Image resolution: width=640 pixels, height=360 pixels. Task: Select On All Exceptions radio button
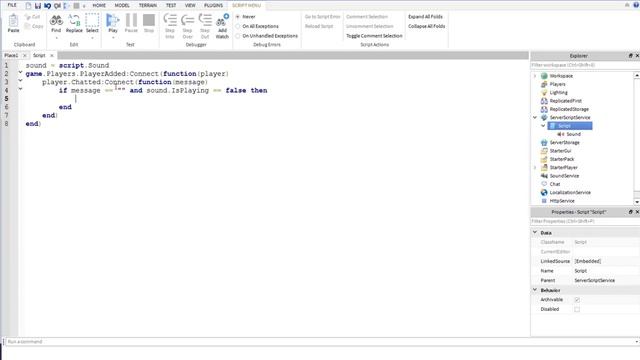pos(238,26)
